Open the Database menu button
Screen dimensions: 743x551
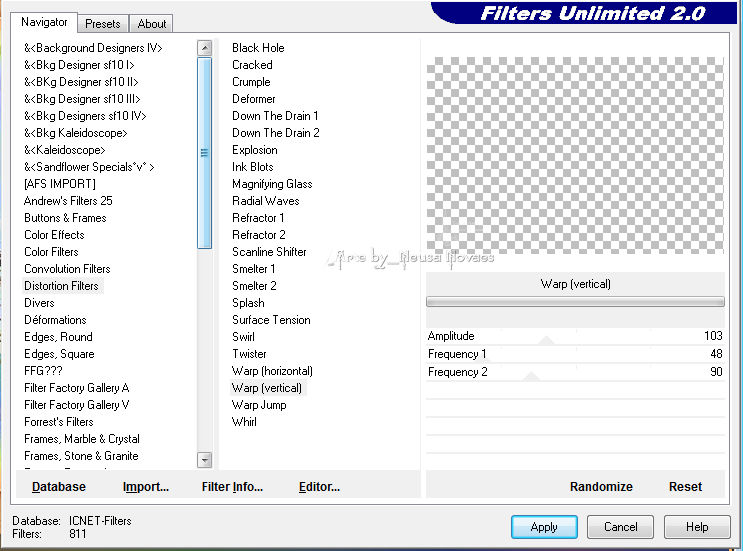coord(59,487)
